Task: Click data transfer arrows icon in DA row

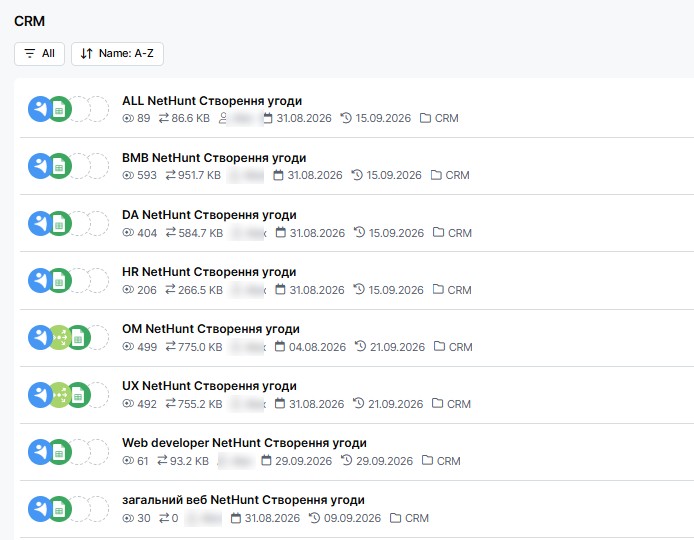Action: click(x=171, y=232)
